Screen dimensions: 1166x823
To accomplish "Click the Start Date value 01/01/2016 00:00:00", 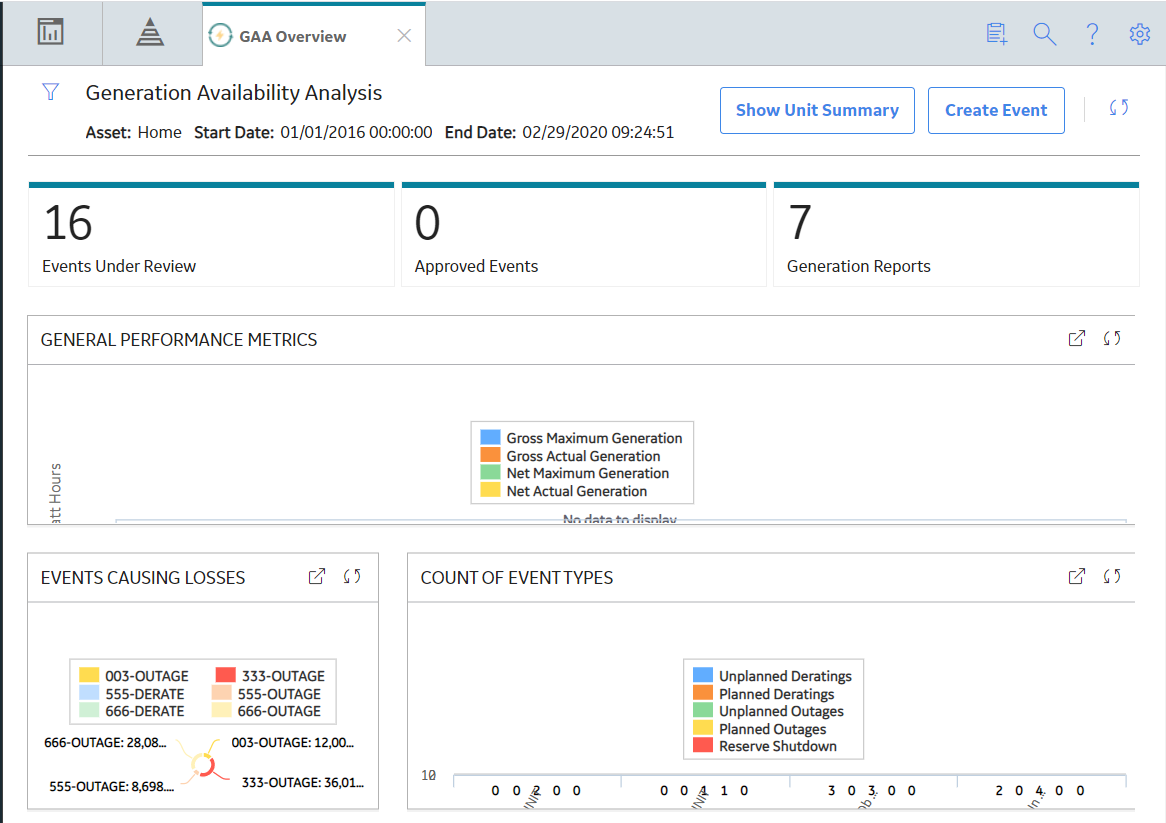I will point(356,132).
